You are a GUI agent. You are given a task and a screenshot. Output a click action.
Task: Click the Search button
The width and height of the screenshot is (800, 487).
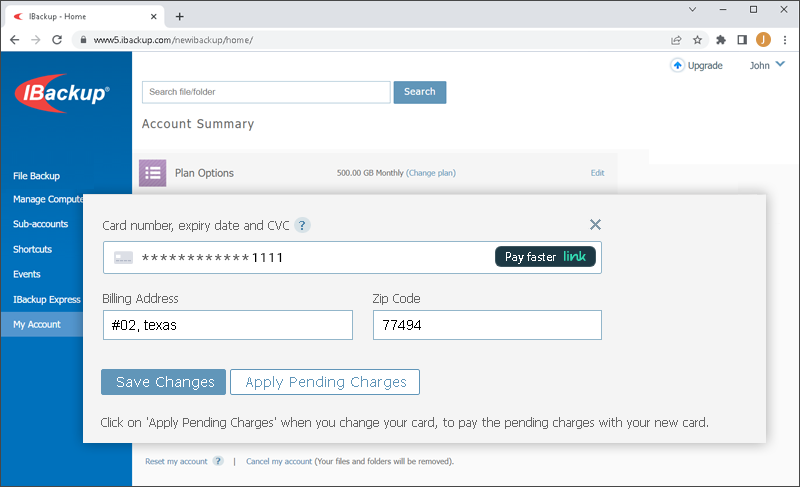(x=419, y=92)
